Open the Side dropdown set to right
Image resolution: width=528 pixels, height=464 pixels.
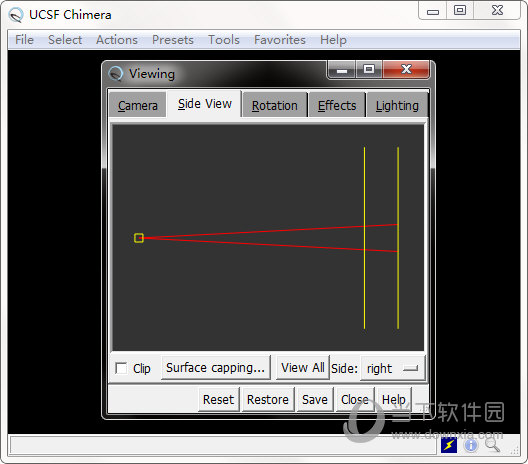(392, 368)
